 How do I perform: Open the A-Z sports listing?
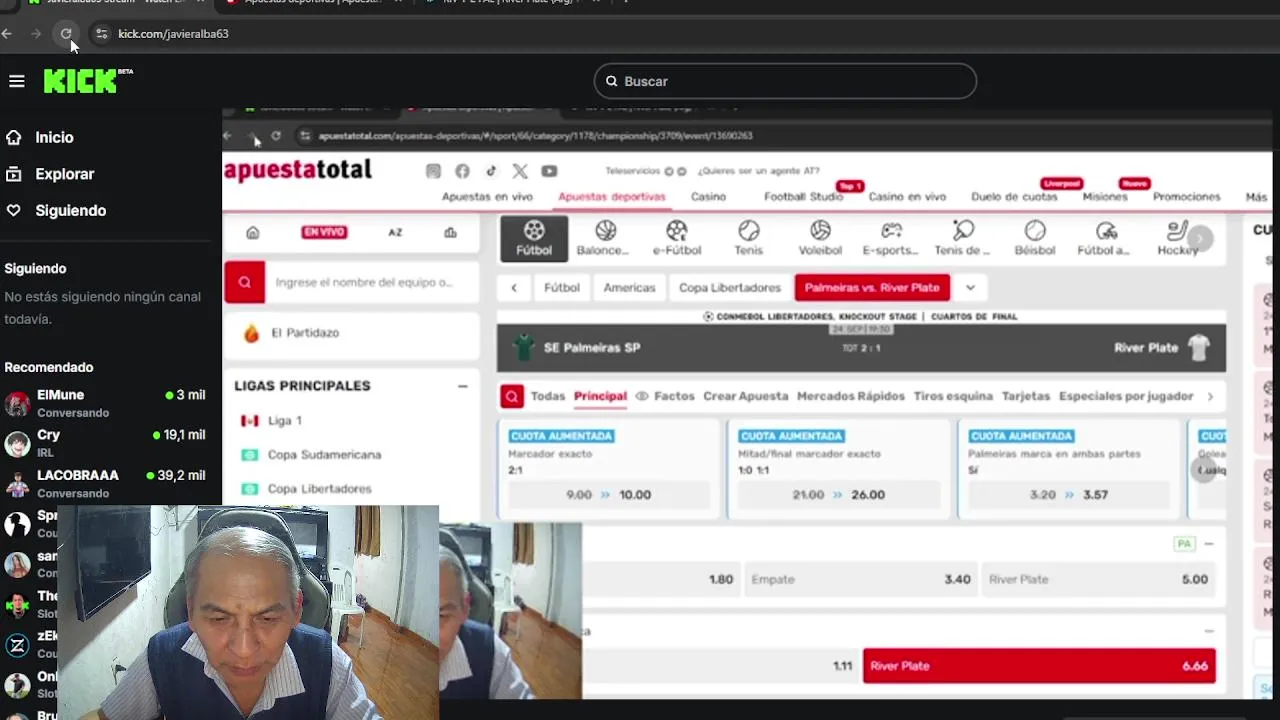coord(395,232)
